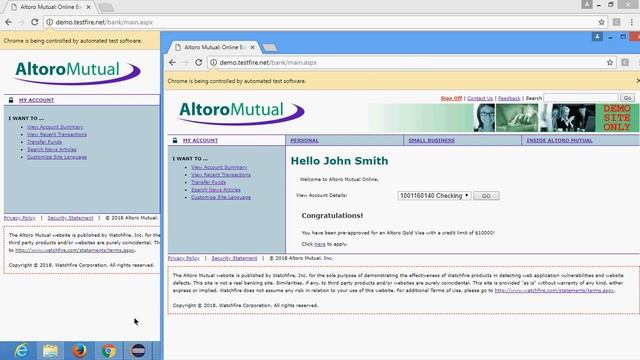
Task: Open View Account Summary in front window
Action: point(219,167)
